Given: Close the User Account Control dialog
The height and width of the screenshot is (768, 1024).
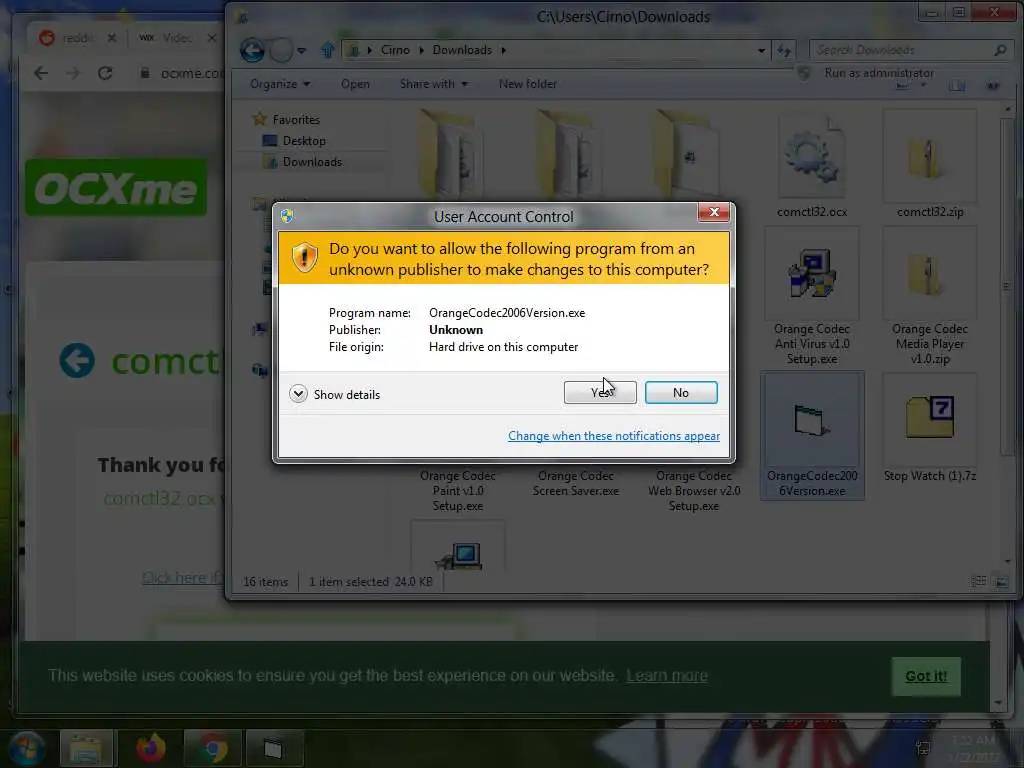Looking at the screenshot, I should 713,212.
